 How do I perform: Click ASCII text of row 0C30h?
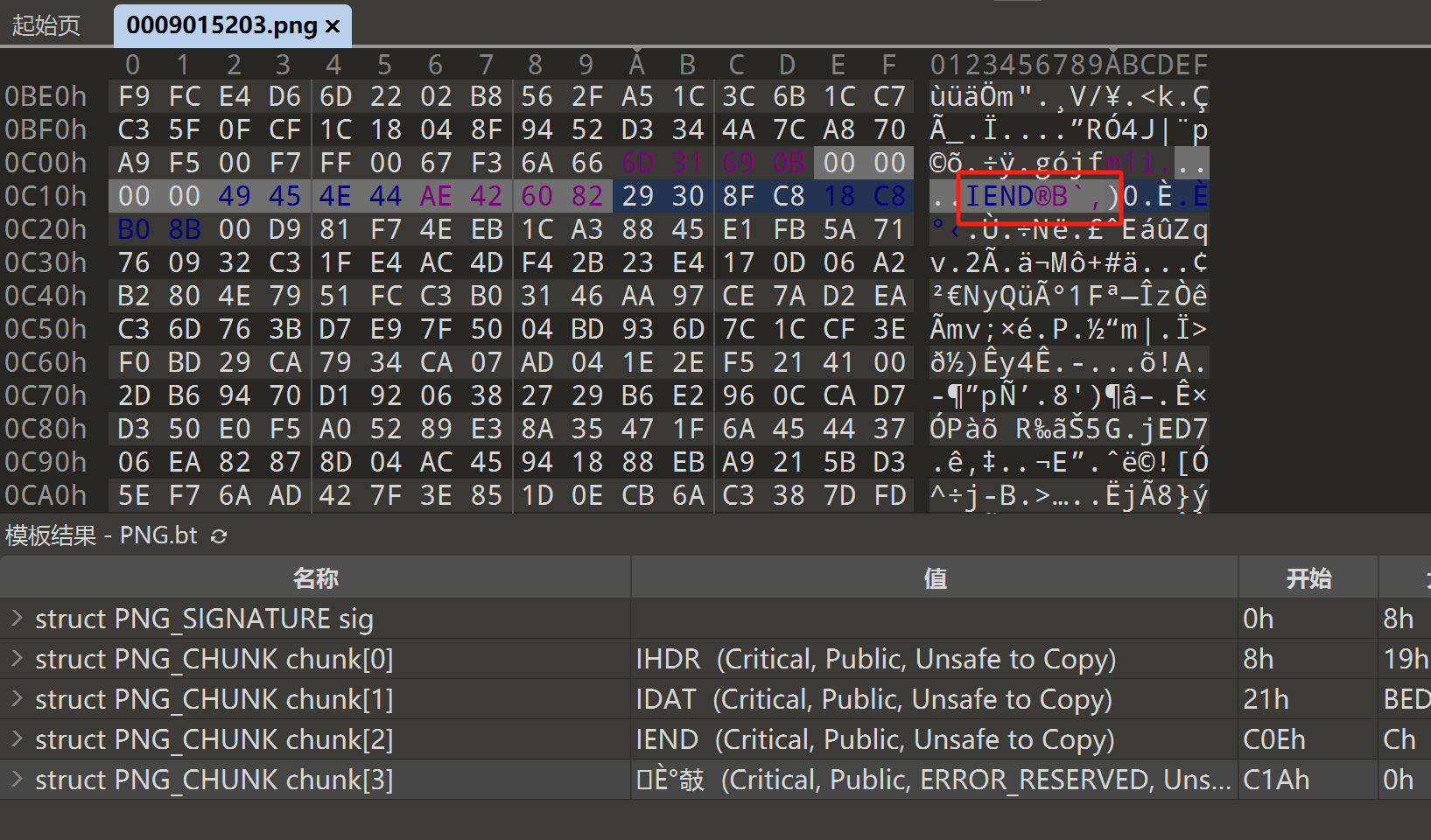click(1069, 262)
